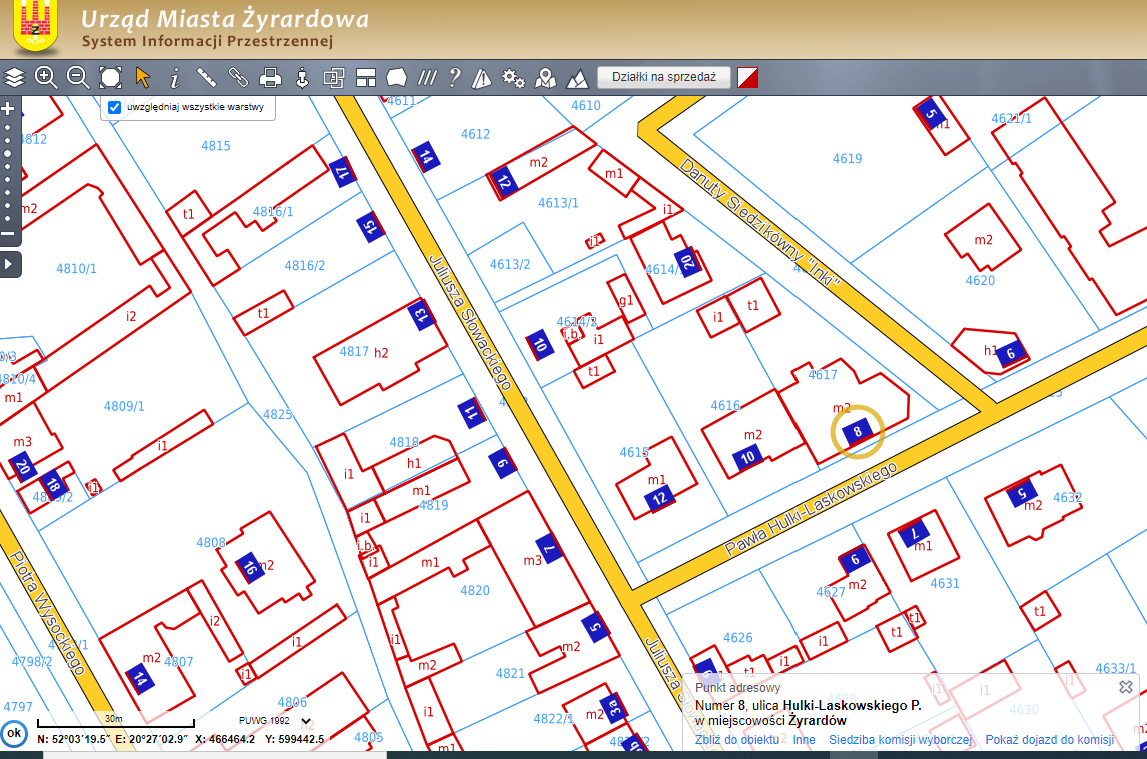Click the plus on the zoom slider
1147x759 pixels.
pos(8,108)
